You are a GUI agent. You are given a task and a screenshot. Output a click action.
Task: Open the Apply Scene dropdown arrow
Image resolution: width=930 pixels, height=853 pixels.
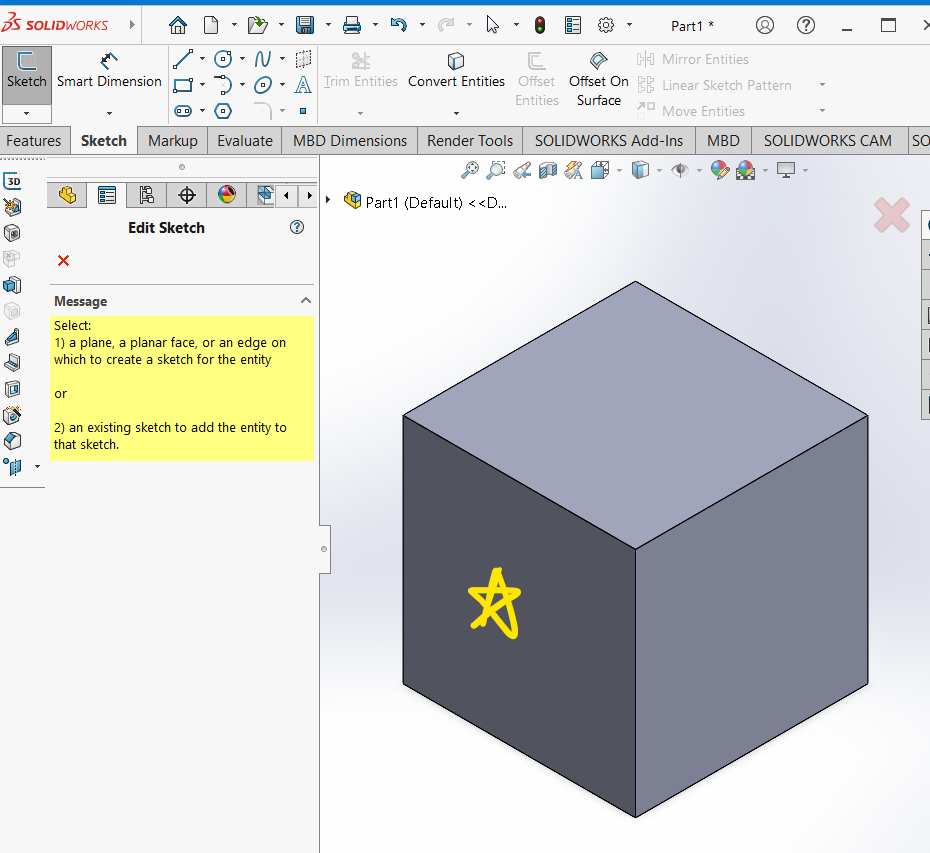765,171
